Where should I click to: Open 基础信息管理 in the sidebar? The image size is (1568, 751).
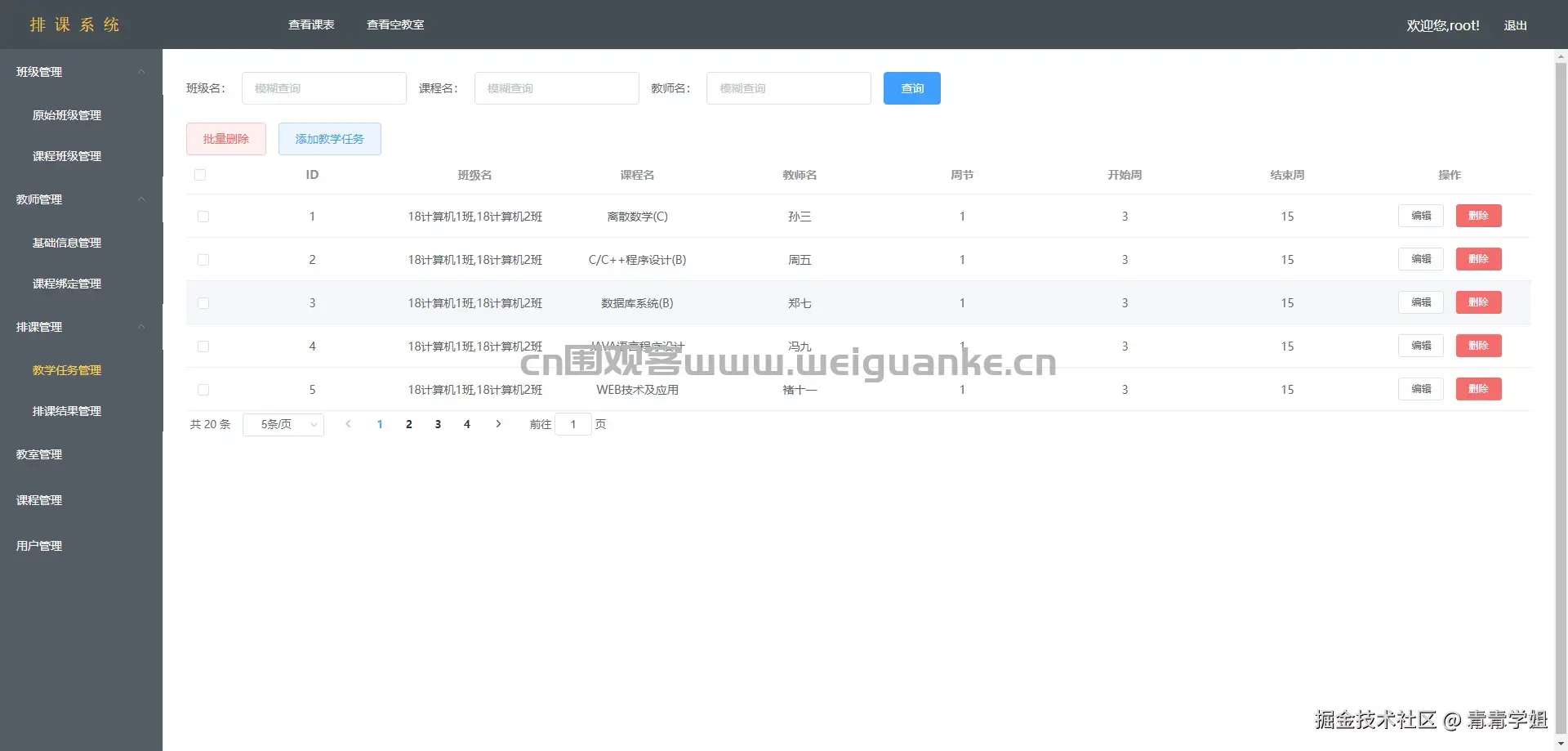[67, 243]
